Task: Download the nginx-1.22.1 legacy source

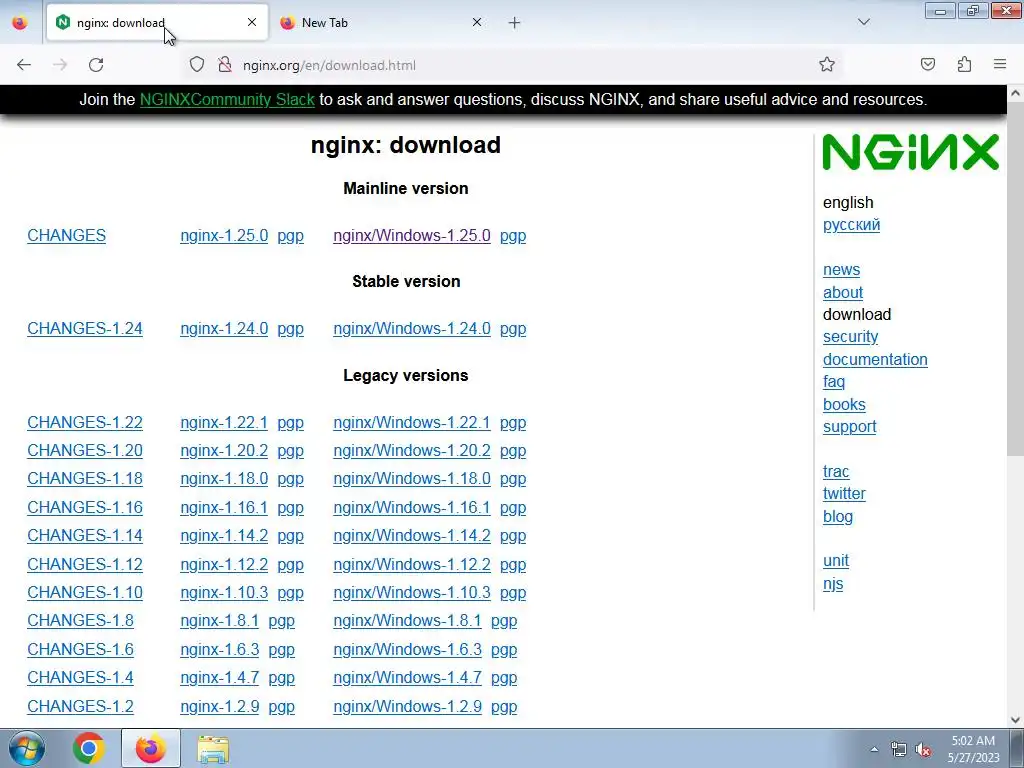Action: pyautogui.click(x=224, y=423)
